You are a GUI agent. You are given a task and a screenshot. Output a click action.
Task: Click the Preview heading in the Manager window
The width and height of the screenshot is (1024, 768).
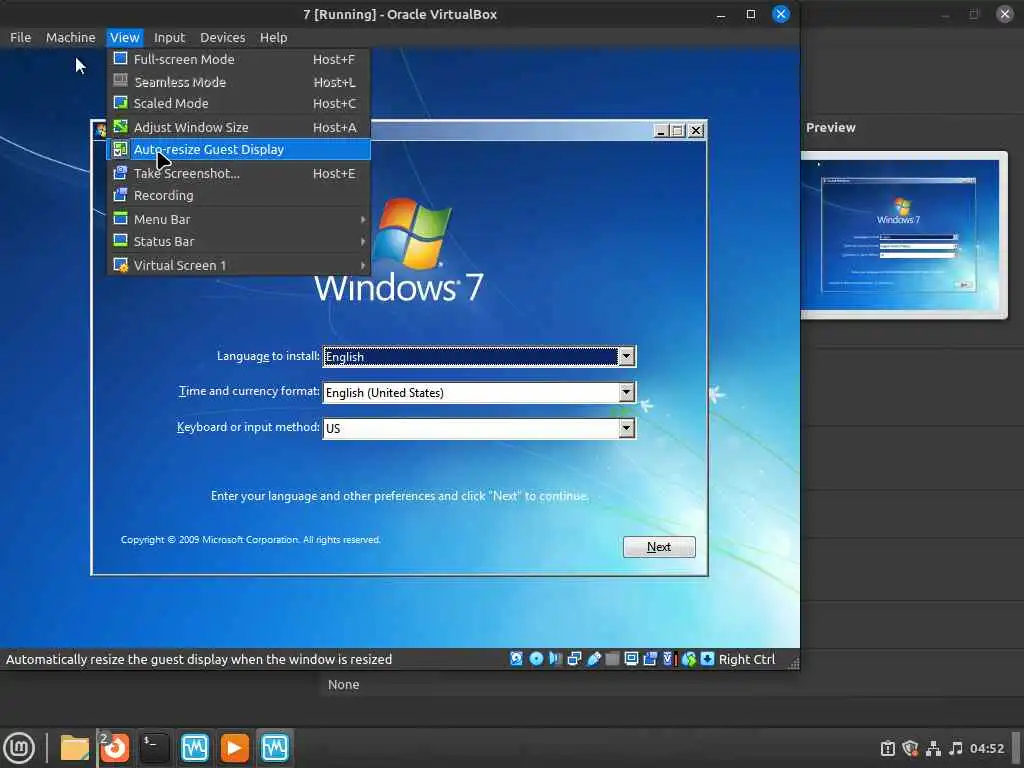[x=830, y=128]
